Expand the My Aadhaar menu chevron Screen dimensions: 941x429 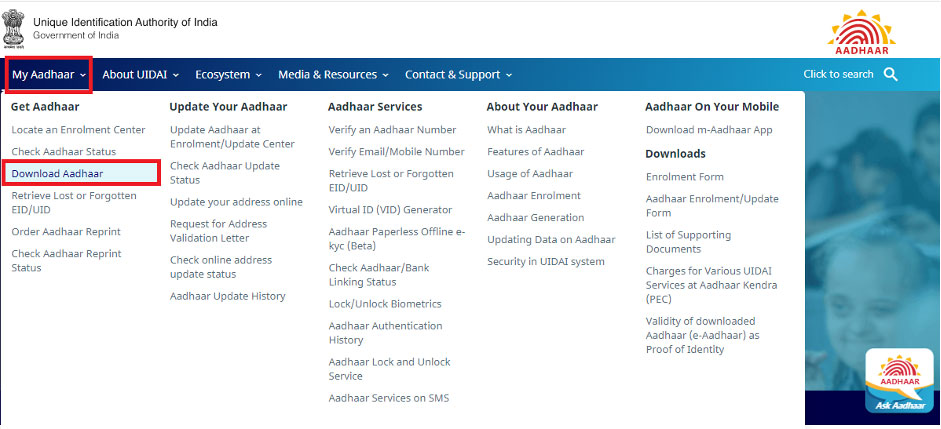point(82,75)
